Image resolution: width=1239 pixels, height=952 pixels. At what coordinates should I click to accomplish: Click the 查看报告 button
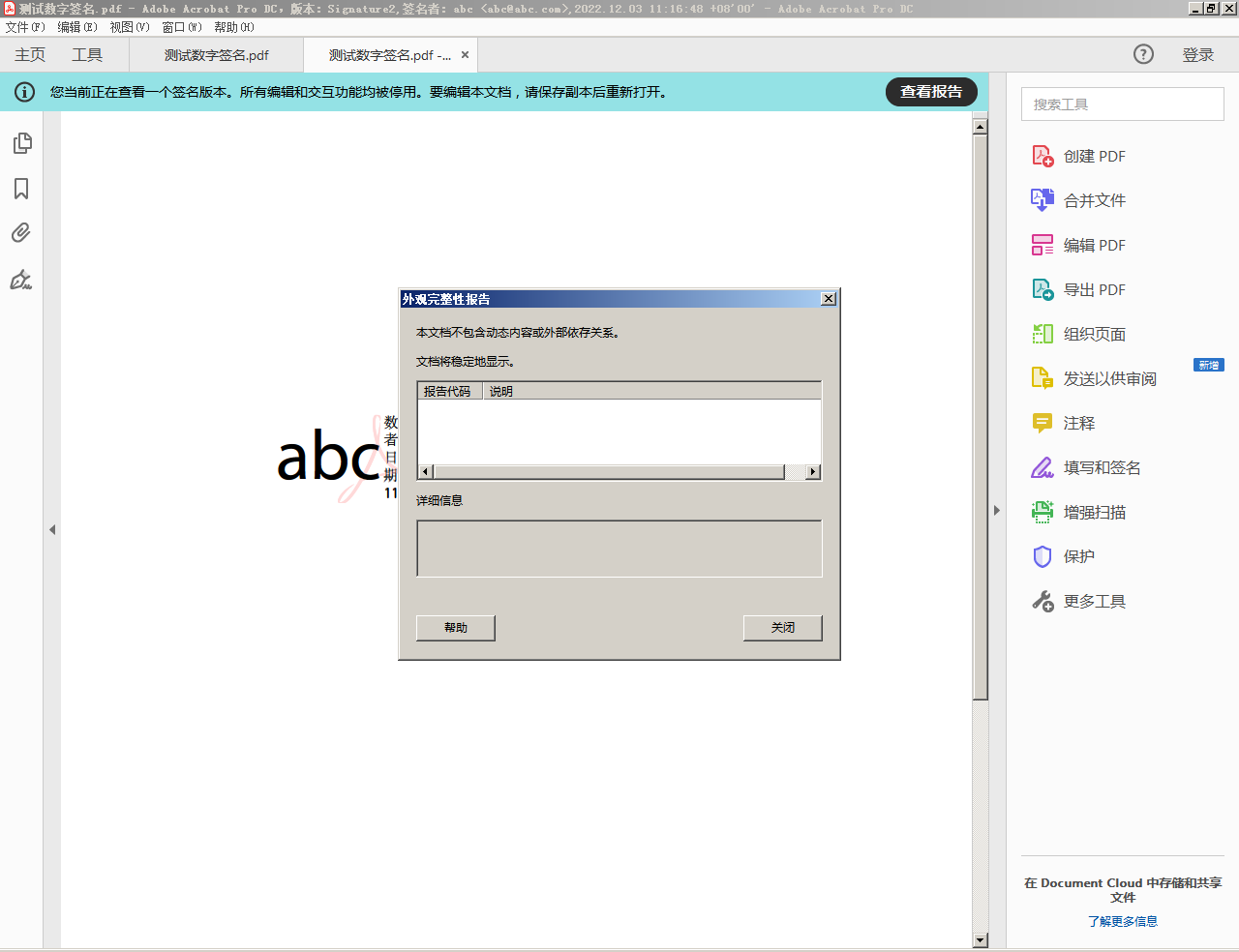931,92
